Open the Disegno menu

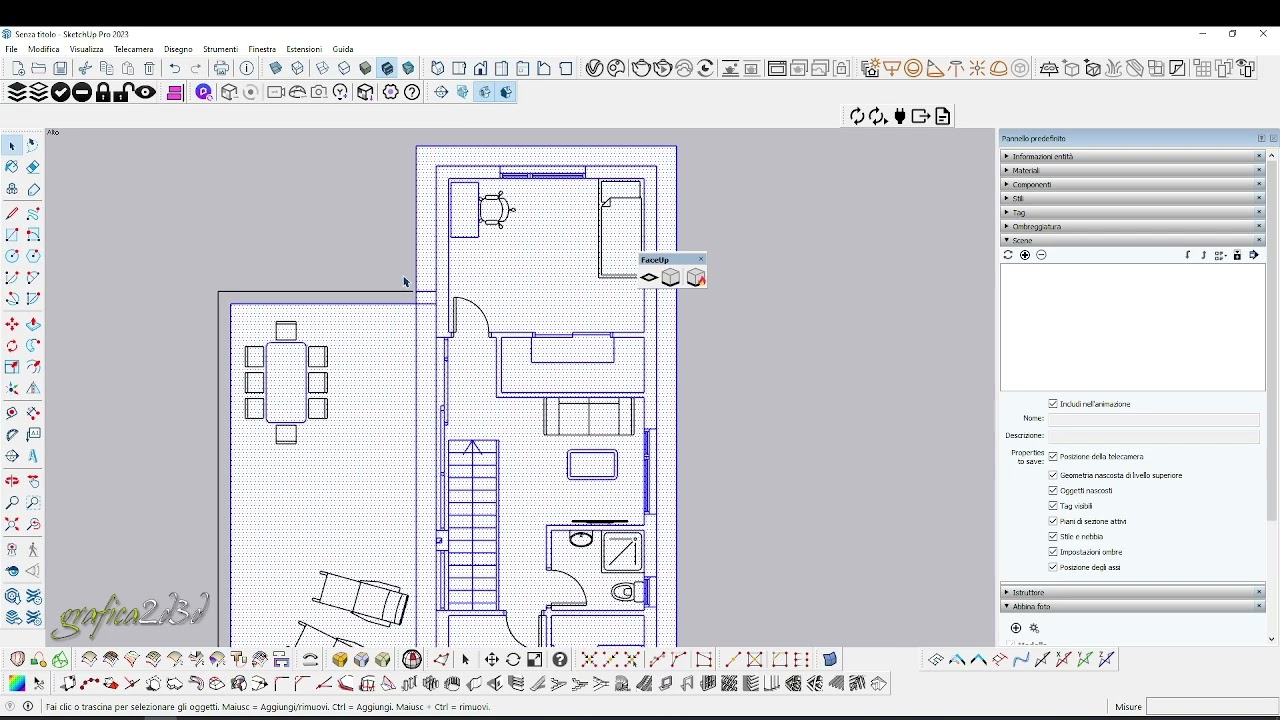tap(178, 49)
